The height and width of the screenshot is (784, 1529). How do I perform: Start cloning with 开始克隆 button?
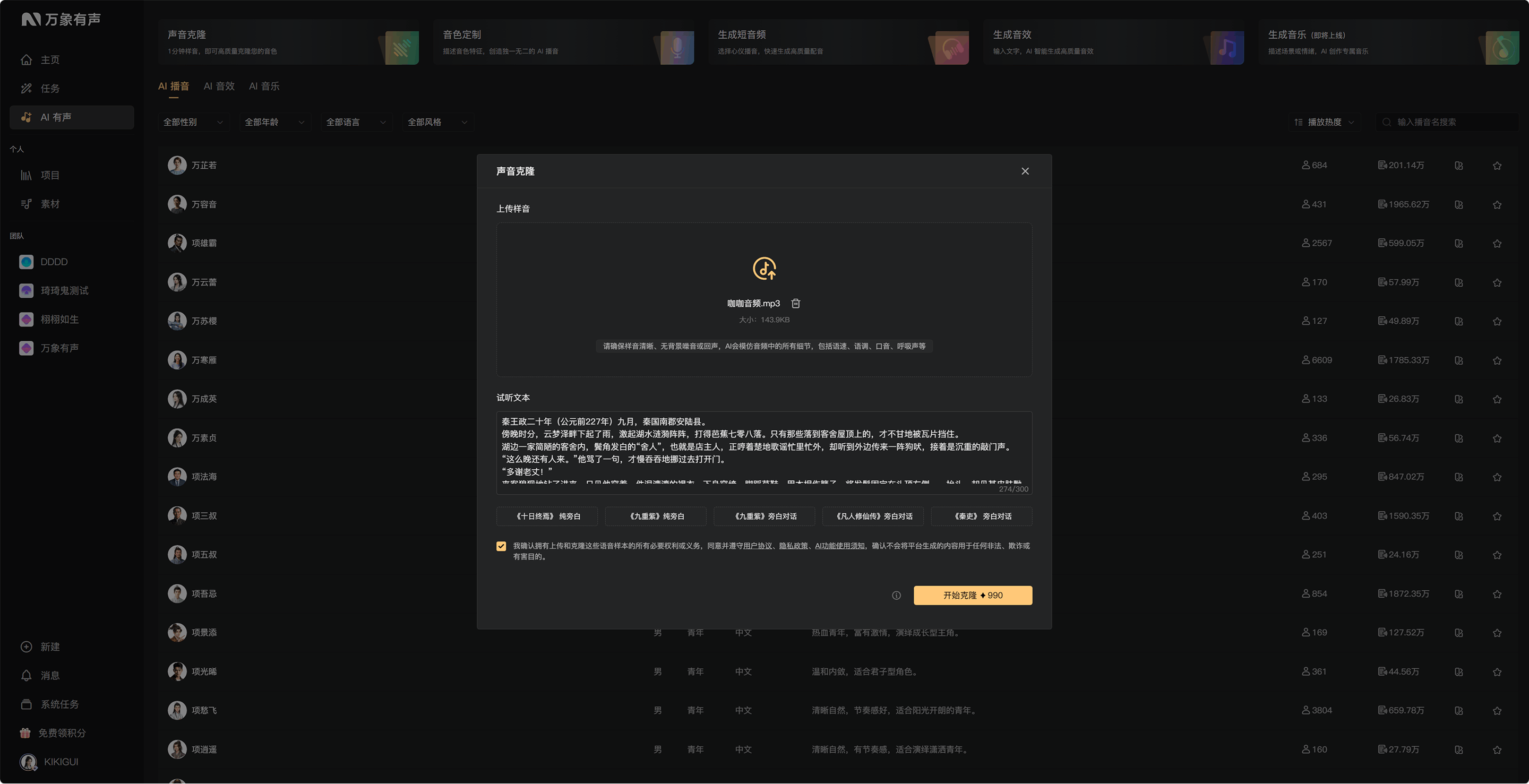[972, 595]
